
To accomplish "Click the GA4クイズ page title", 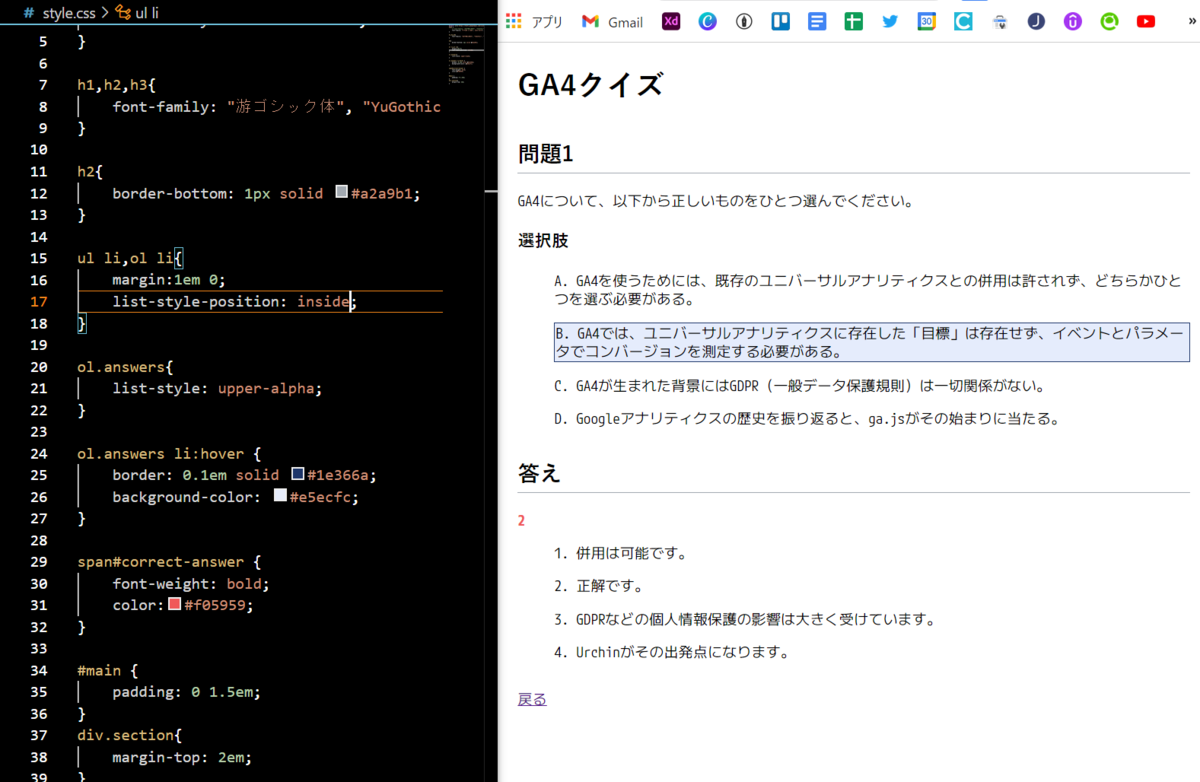I will point(590,85).
